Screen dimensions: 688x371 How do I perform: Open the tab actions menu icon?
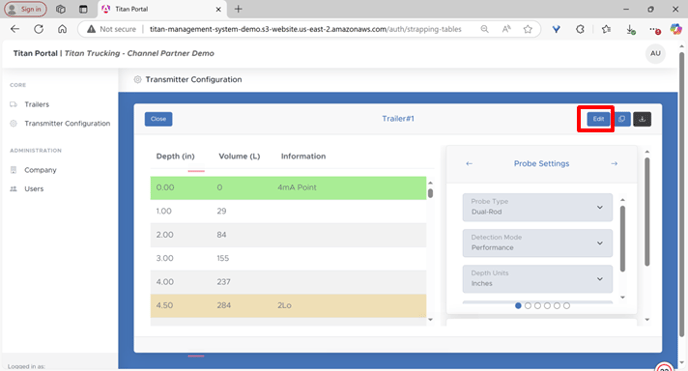[83, 9]
